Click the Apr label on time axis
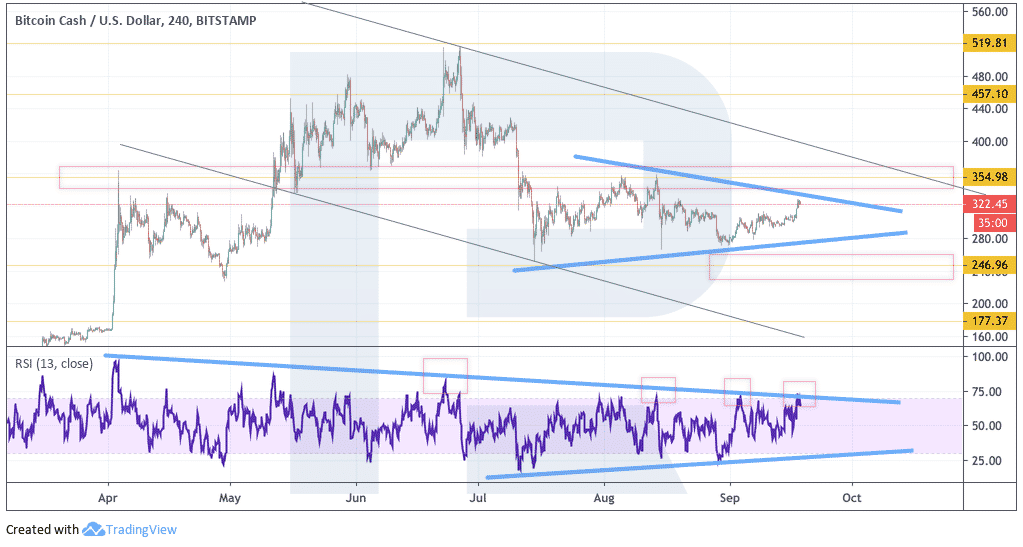Image resolution: width=1023 pixels, height=547 pixels. (x=108, y=498)
